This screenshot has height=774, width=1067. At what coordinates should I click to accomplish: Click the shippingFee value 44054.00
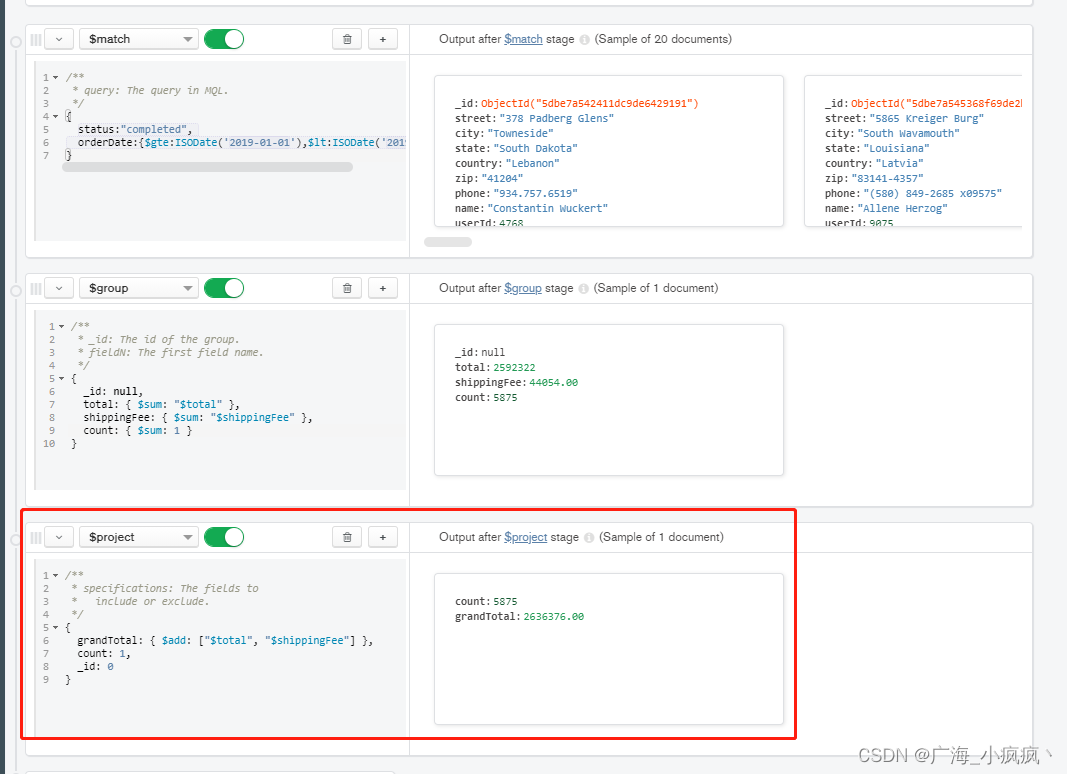[x=553, y=383]
